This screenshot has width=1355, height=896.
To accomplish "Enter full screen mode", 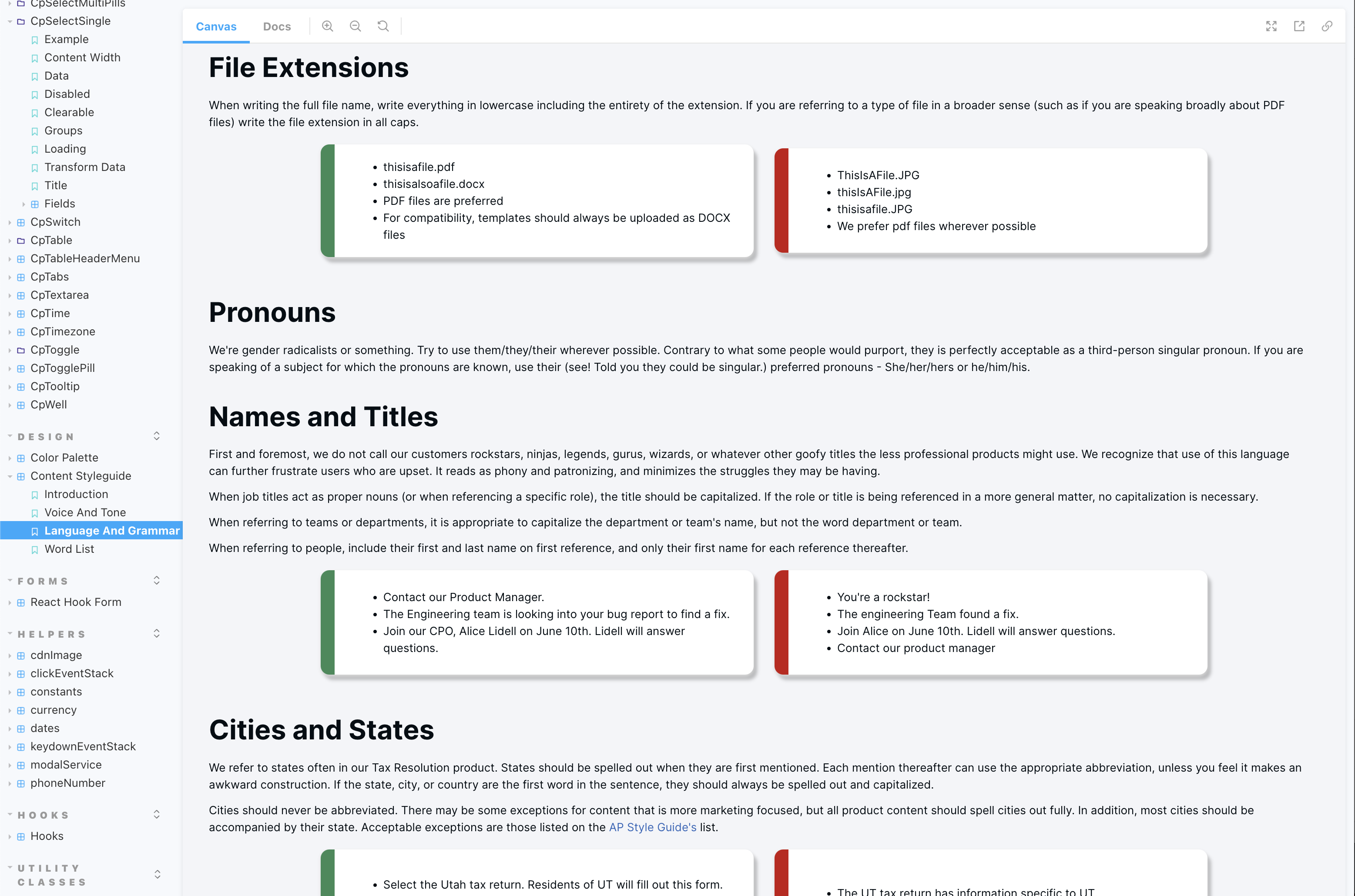I will tap(1271, 26).
